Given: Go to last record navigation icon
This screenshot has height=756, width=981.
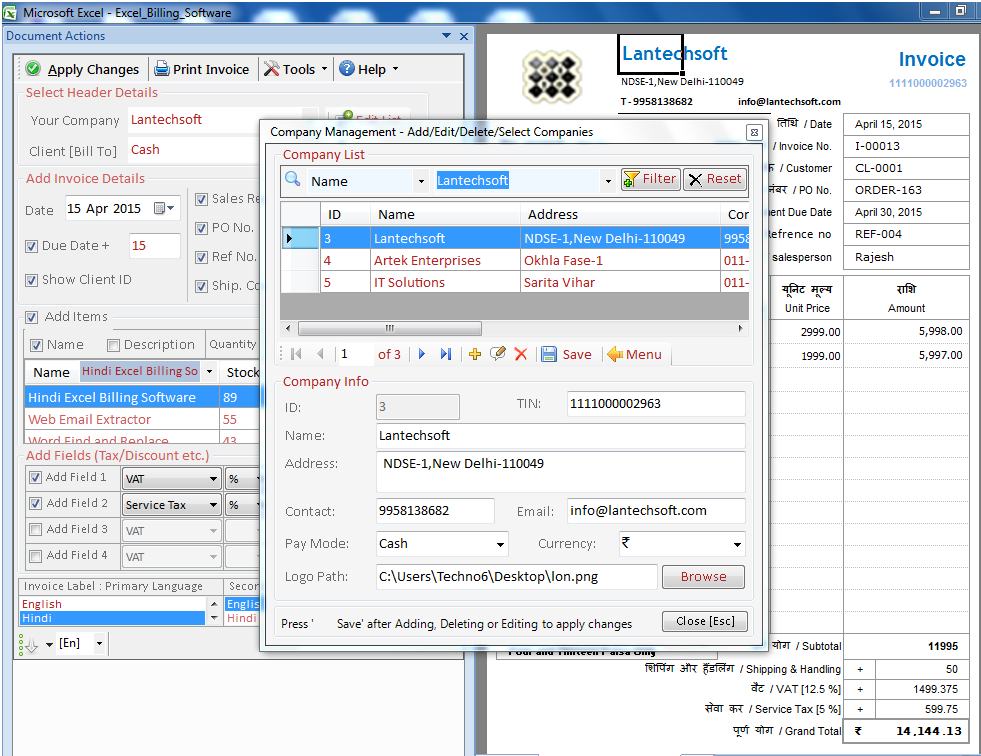Looking at the screenshot, I should [x=445, y=354].
